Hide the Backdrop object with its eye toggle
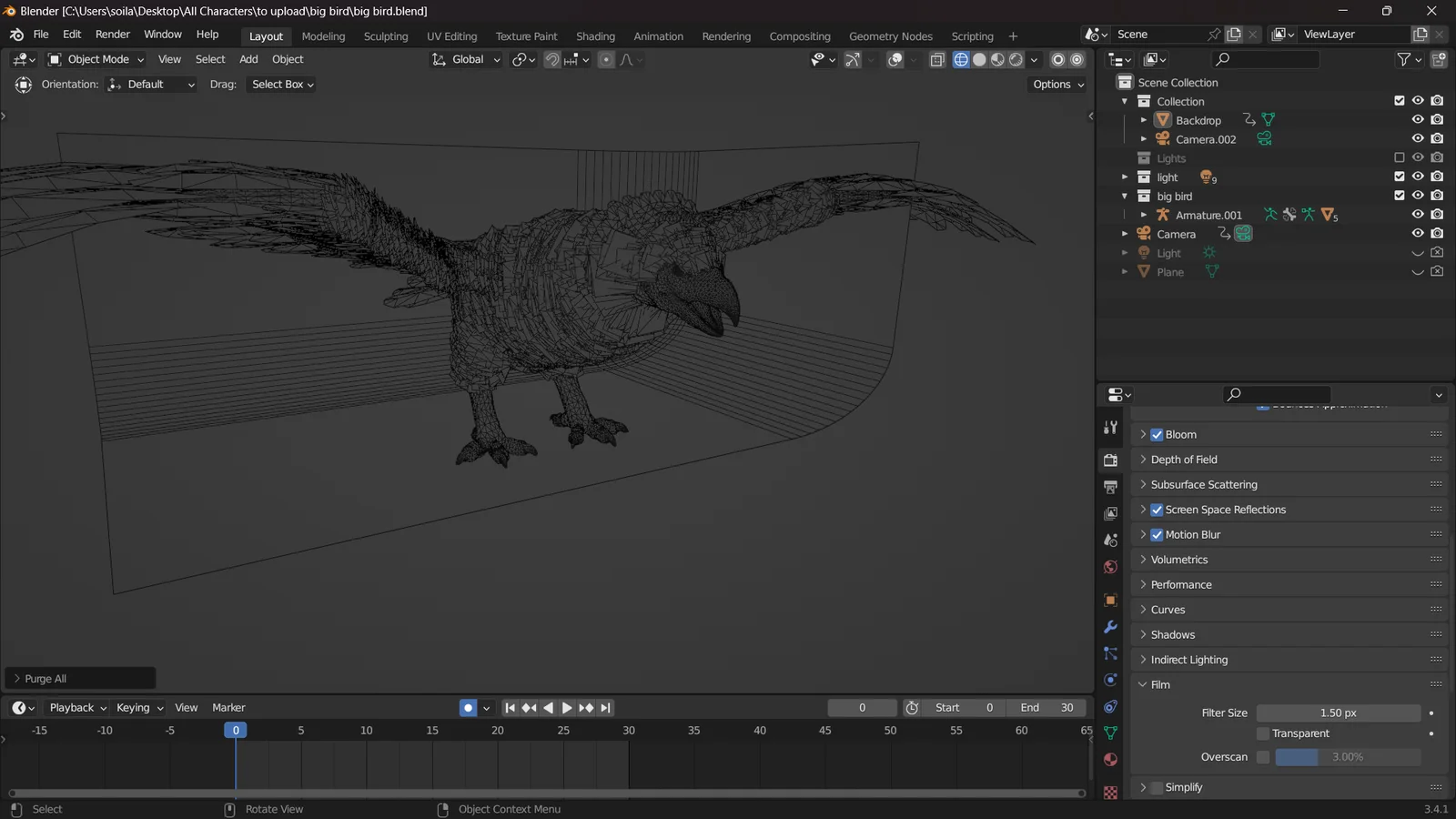The height and width of the screenshot is (819, 1456). [x=1417, y=119]
